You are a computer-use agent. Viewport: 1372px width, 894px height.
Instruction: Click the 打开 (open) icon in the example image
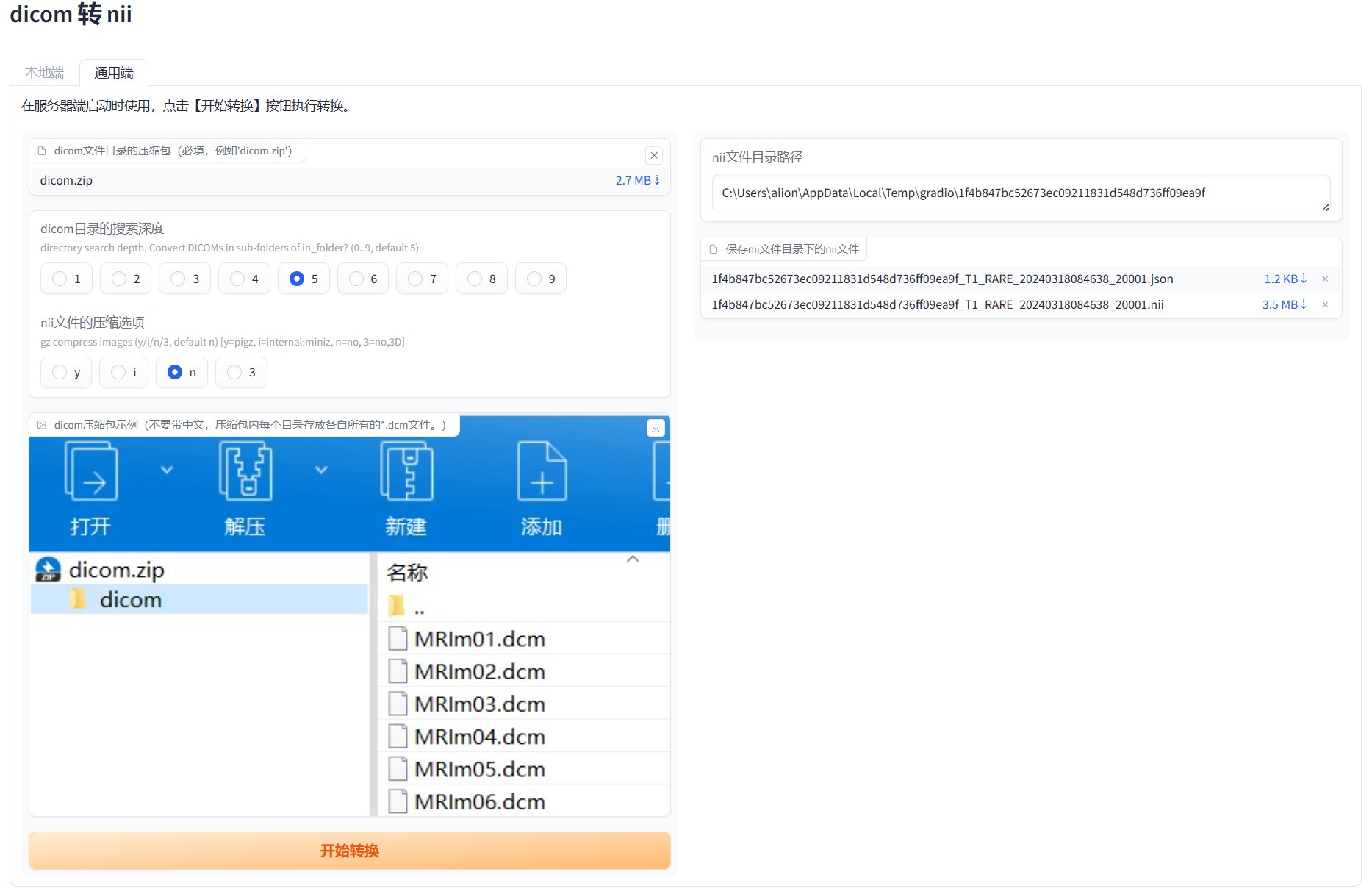[x=91, y=472]
